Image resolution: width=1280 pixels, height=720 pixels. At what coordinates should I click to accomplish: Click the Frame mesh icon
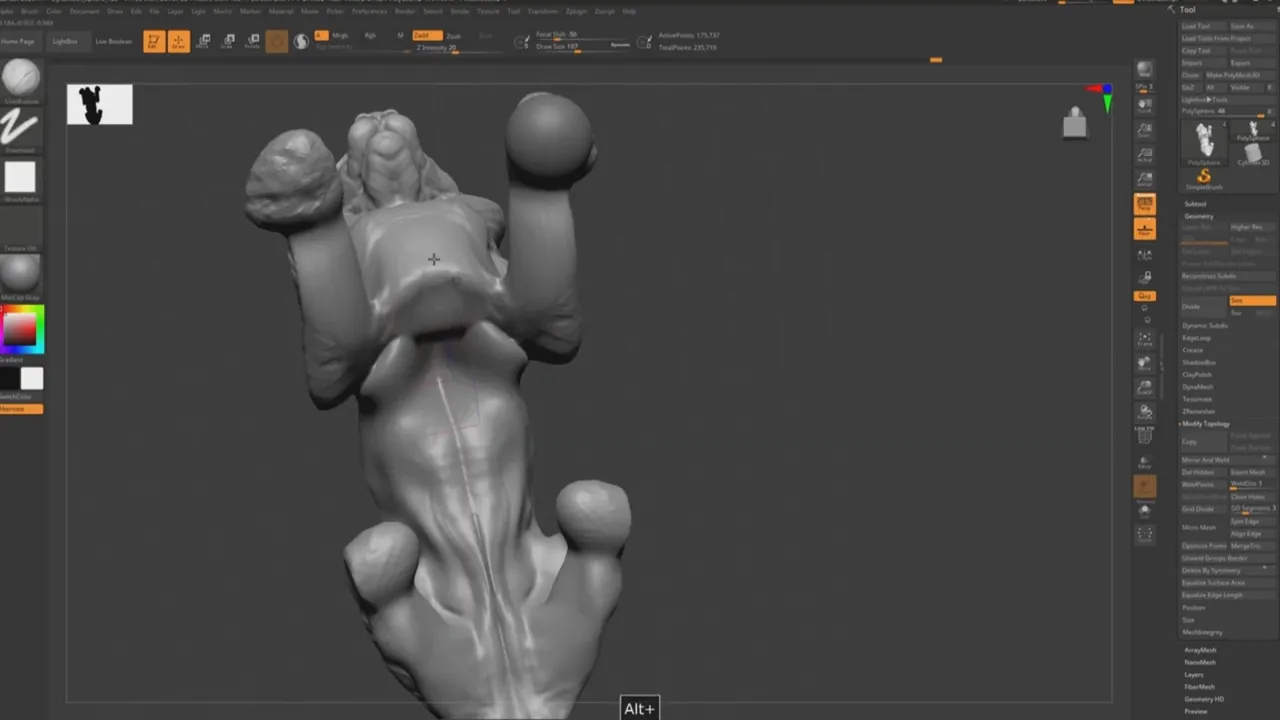(x=1145, y=338)
